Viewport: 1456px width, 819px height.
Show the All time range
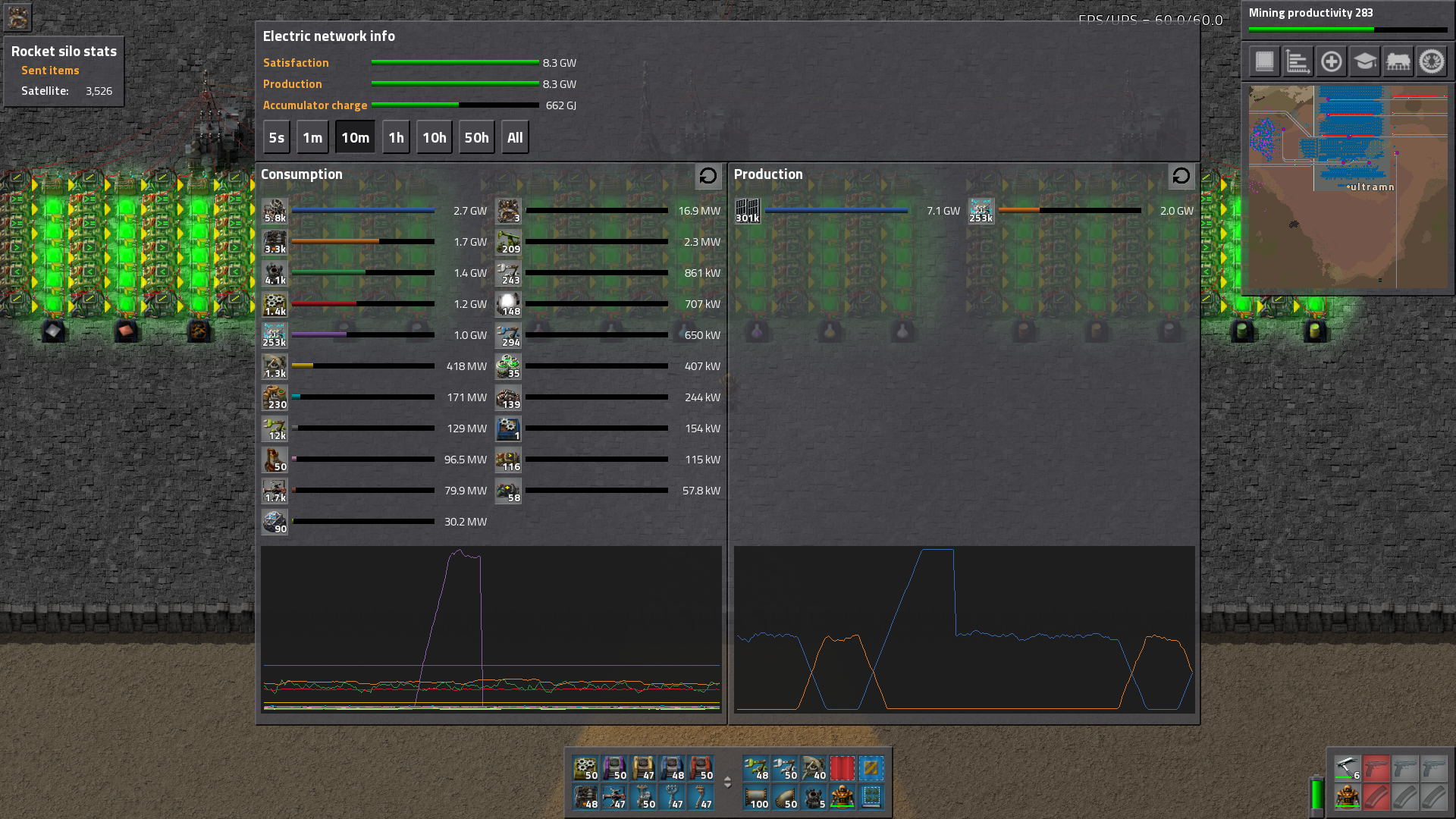click(x=515, y=137)
